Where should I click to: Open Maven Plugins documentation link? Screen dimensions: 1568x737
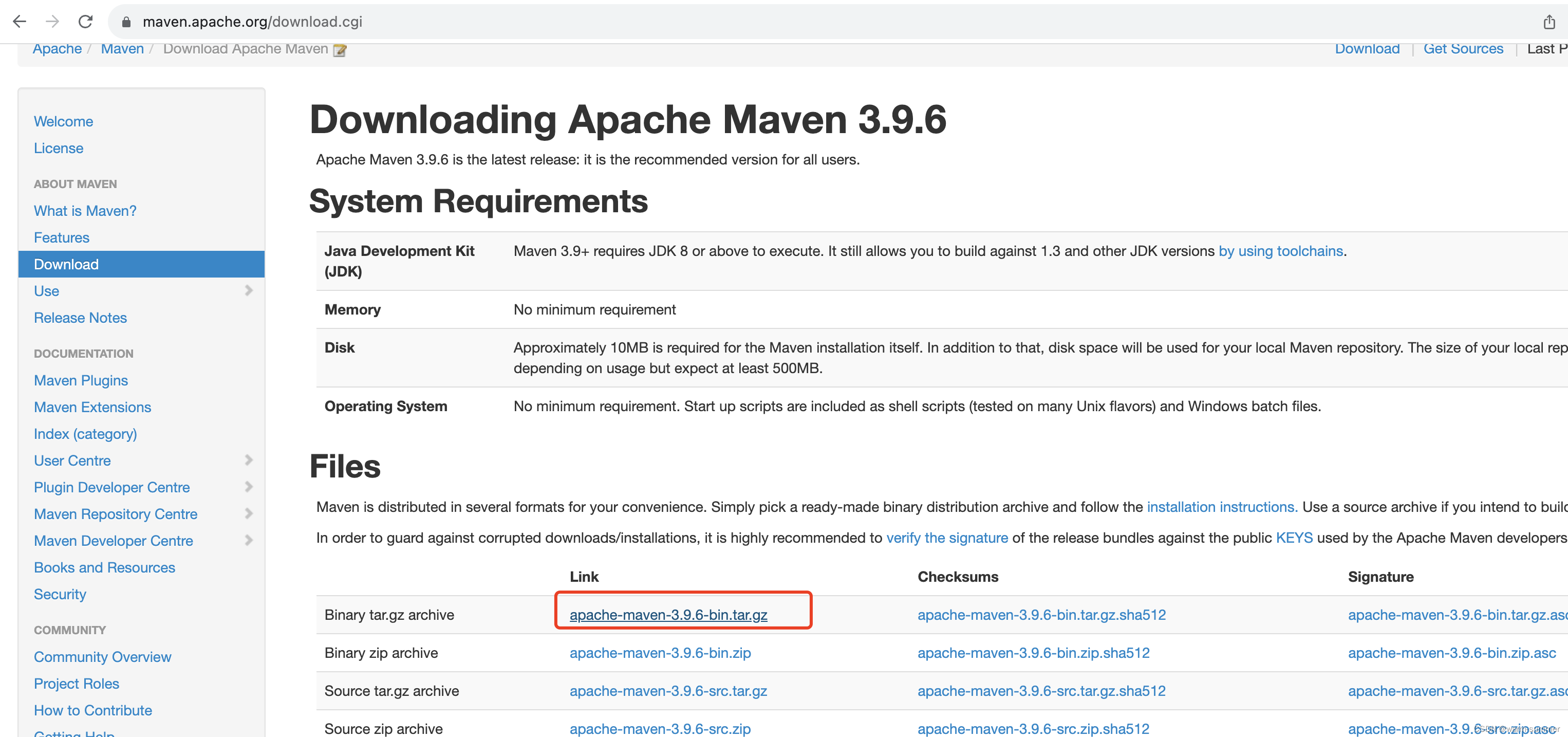[81, 381]
